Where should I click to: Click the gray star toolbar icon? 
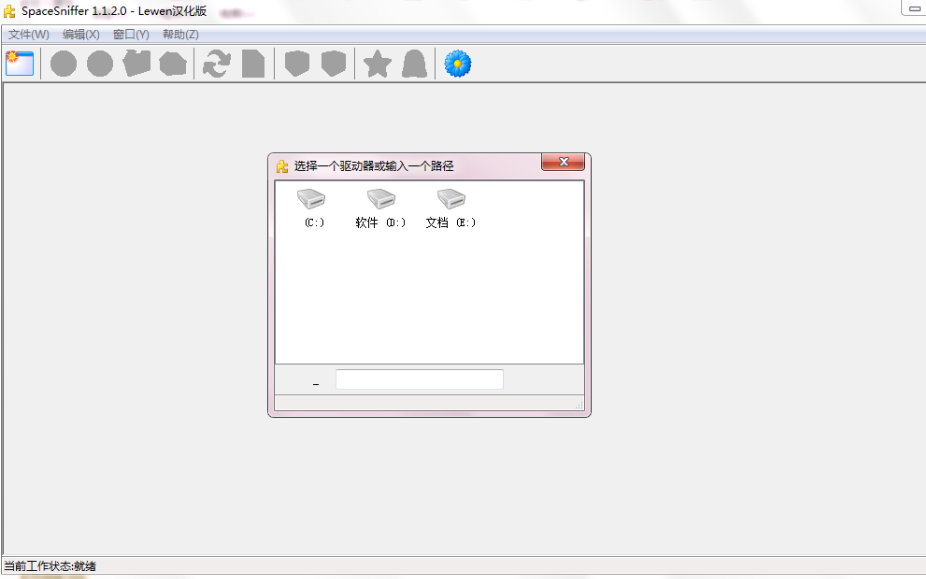pos(377,64)
